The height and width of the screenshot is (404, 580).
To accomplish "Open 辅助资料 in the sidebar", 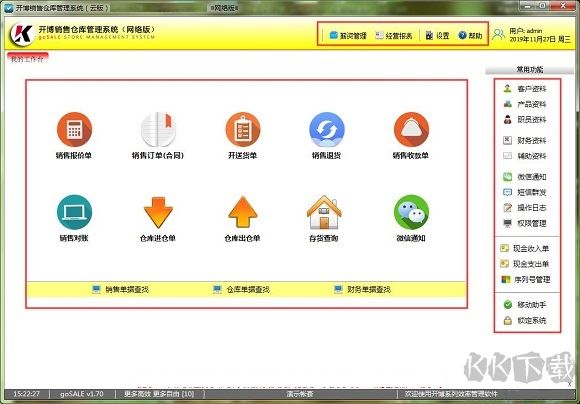I will 525,156.
